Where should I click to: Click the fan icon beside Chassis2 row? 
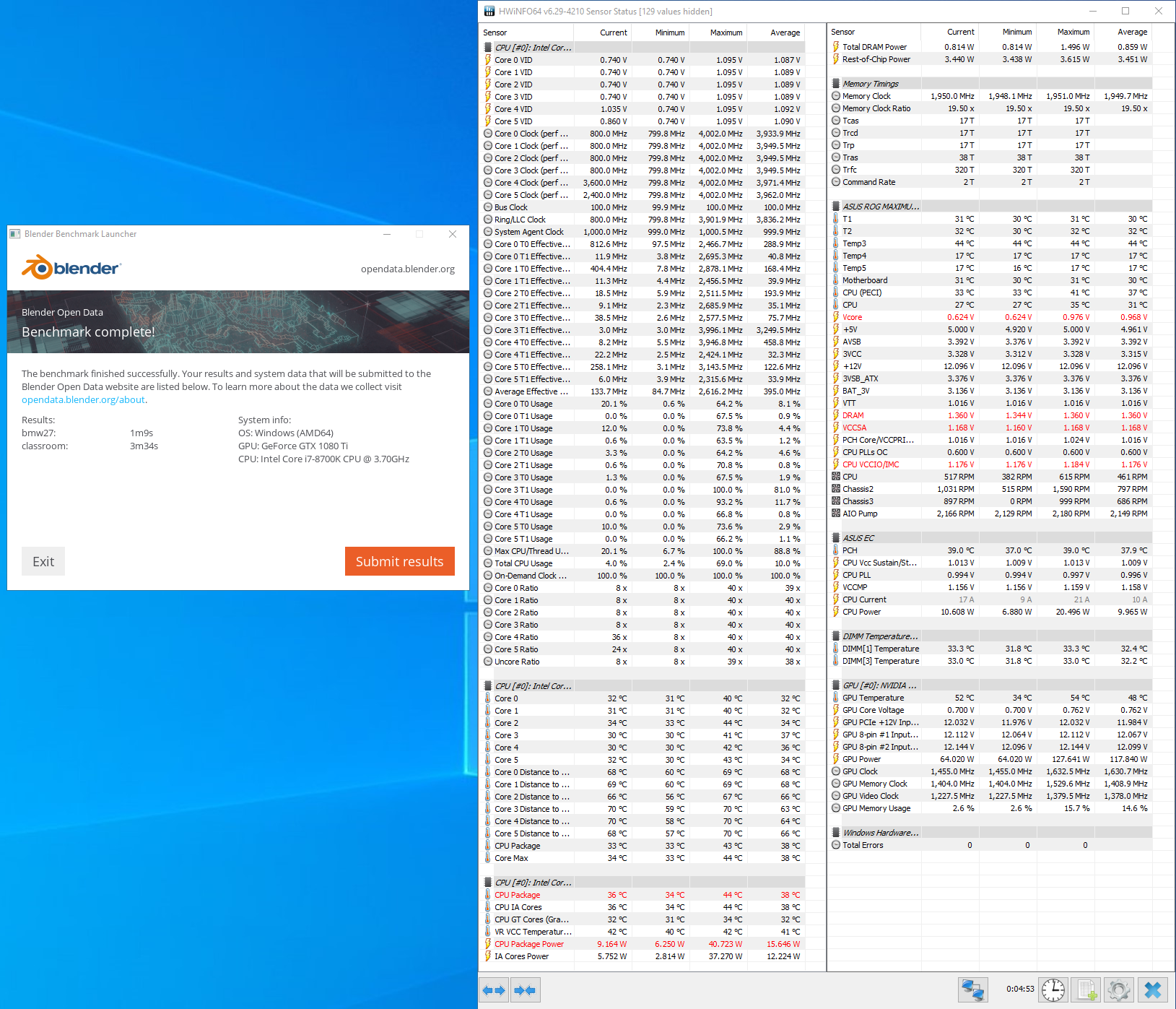[x=836, y=489]
